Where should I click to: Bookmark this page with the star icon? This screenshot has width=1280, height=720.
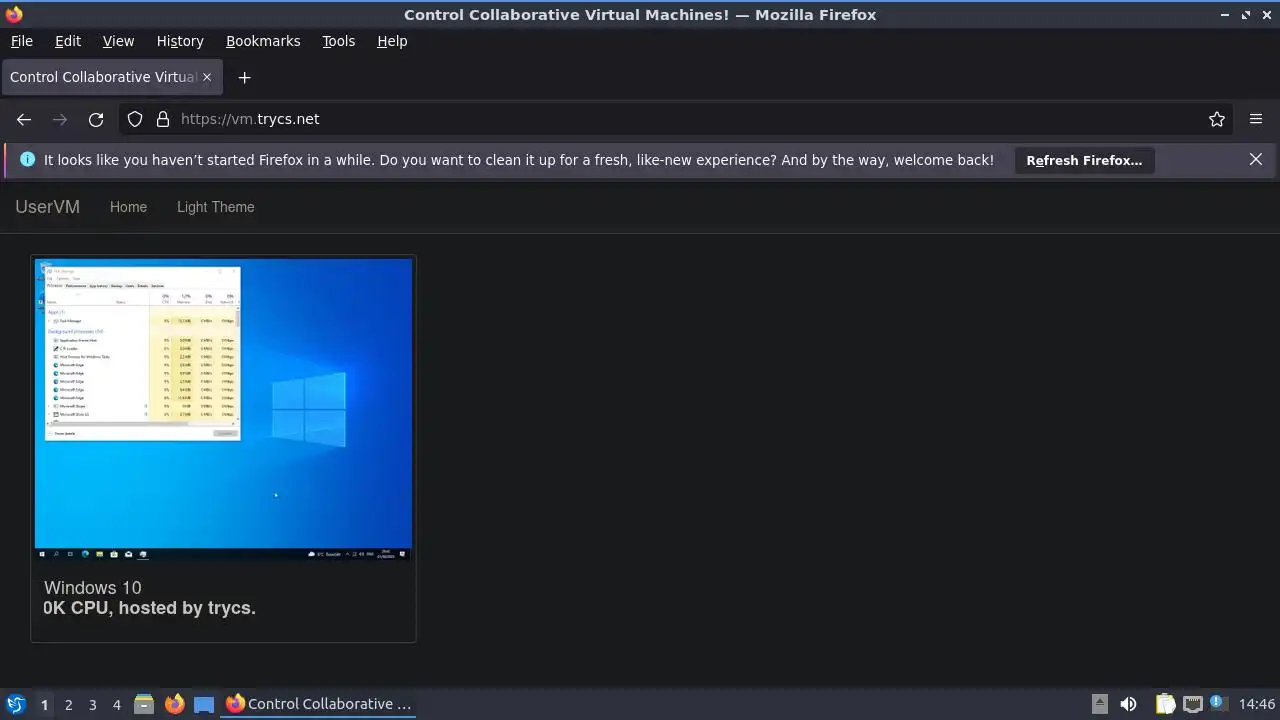pyautogui.click(x=1217, y=119)
